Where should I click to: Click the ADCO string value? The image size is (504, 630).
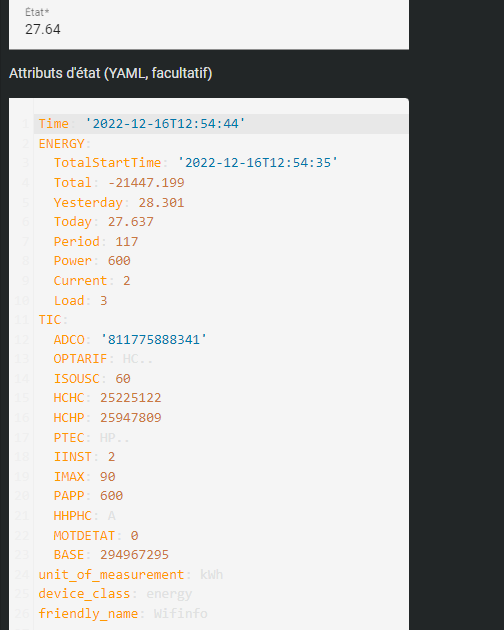tap(154, 340)
